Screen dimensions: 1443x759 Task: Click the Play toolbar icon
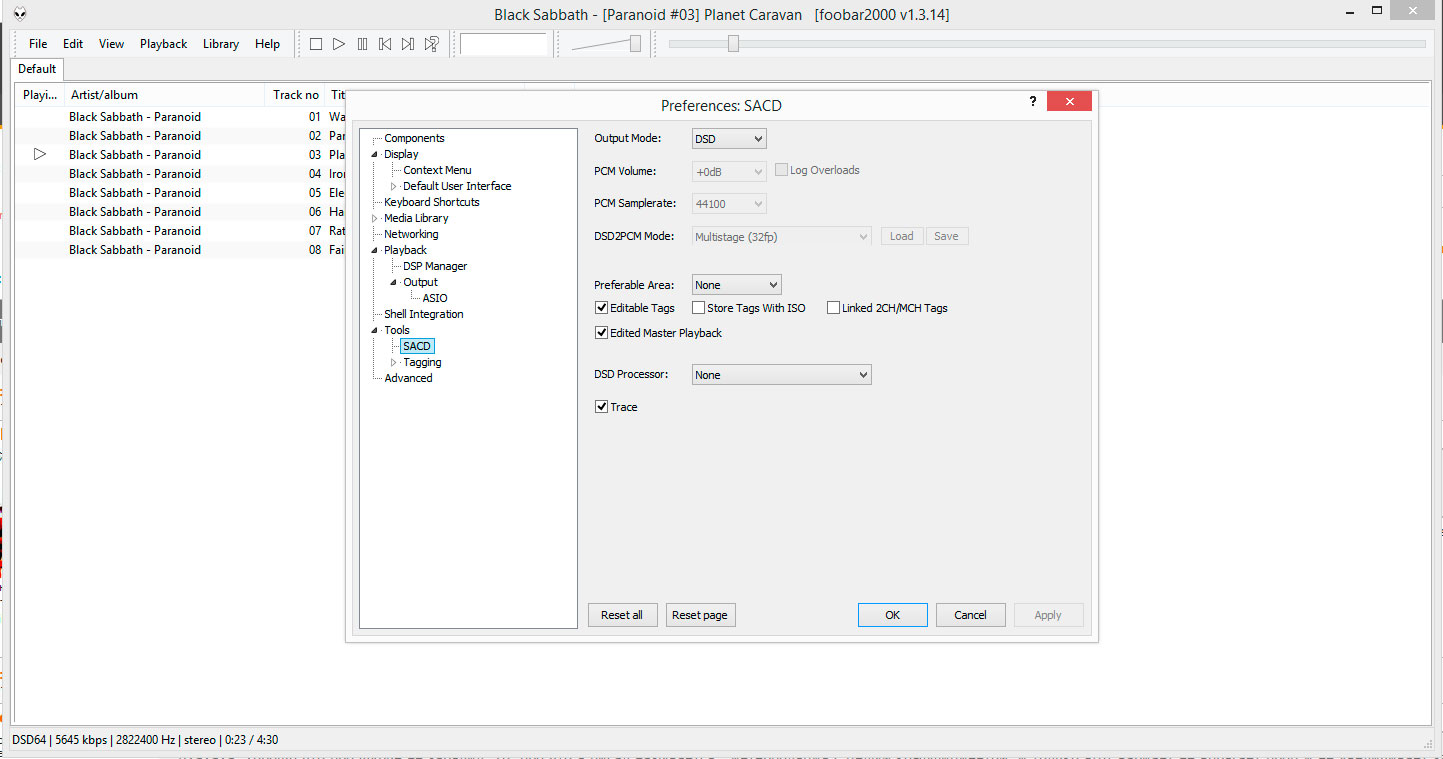(339, 44)
